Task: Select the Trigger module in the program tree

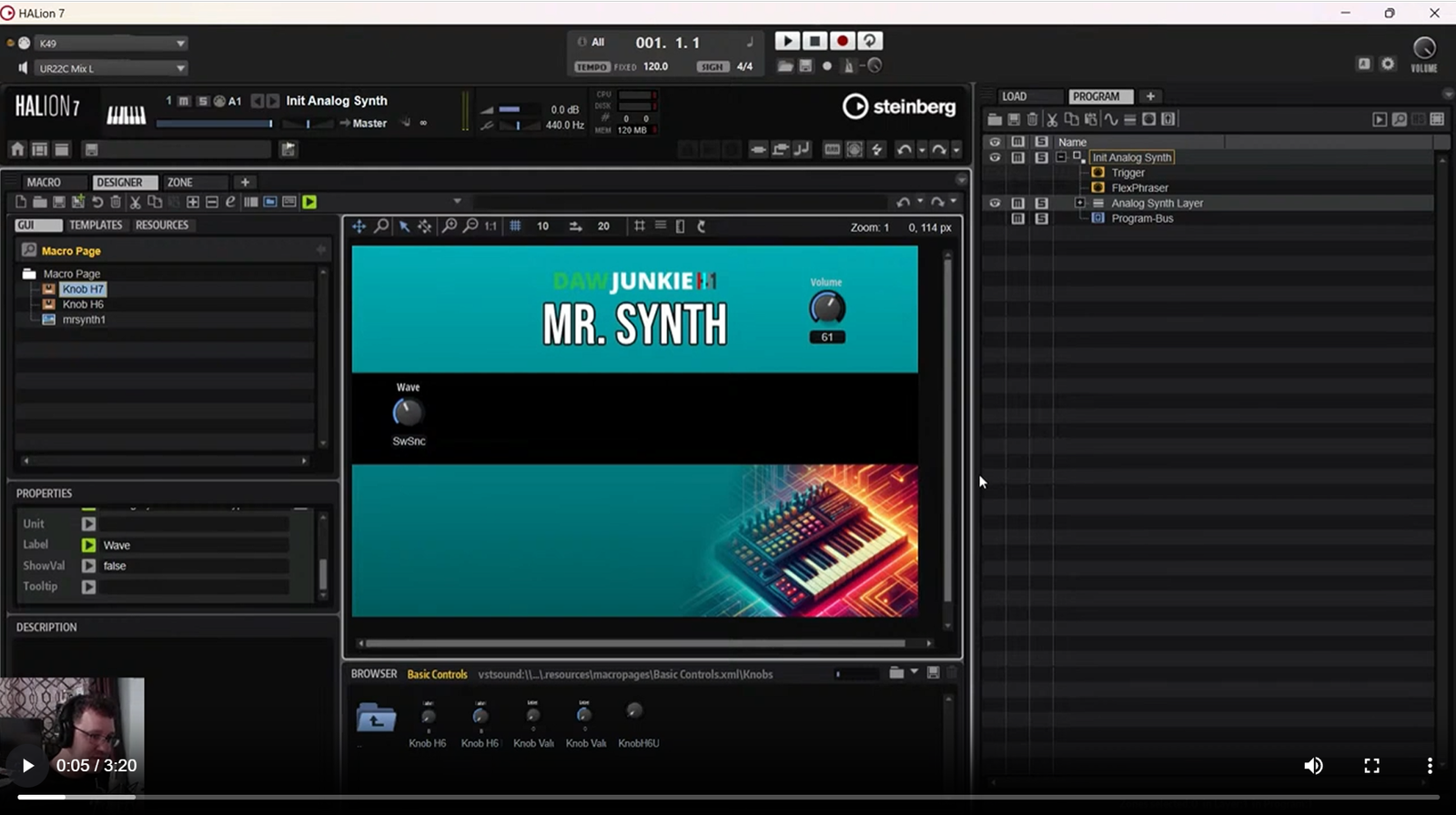Action: pyautogui.click(x=1127, y=173)
